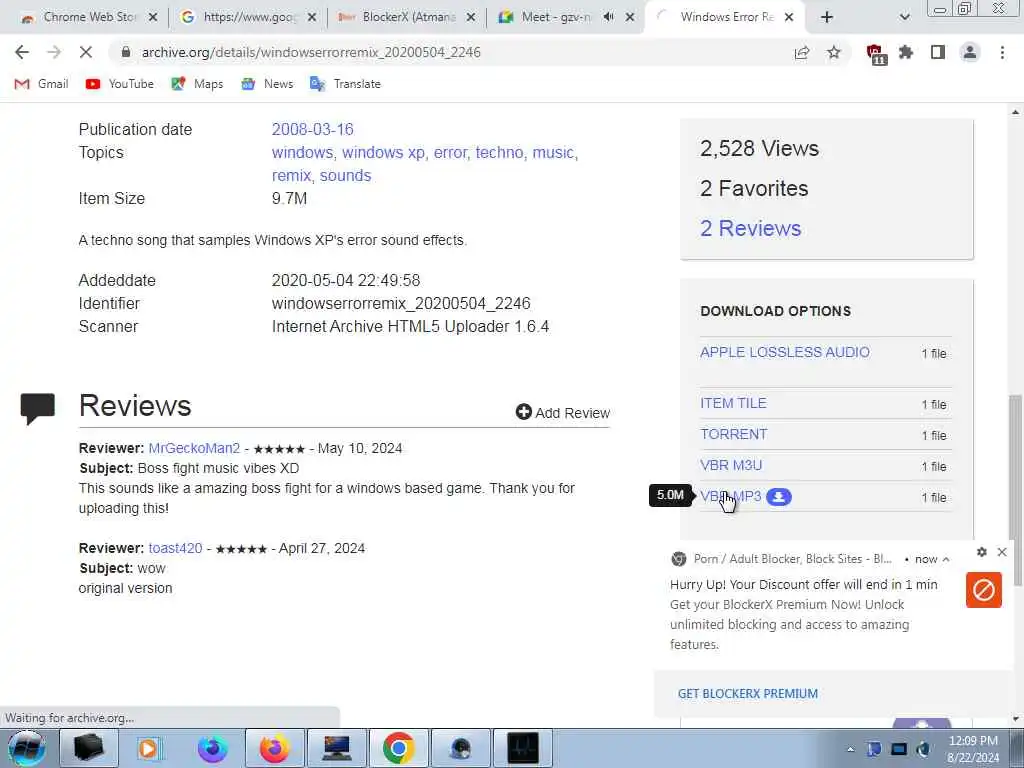Open the media player taskbar icon
The image size is (1024, 768).
pyautogui.click(x=150, y=748)
